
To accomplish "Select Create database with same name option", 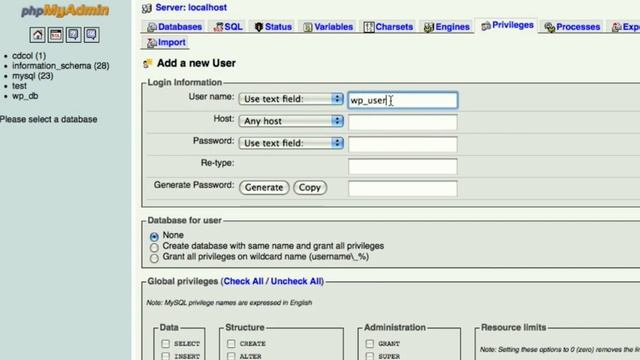I will 154,247.
